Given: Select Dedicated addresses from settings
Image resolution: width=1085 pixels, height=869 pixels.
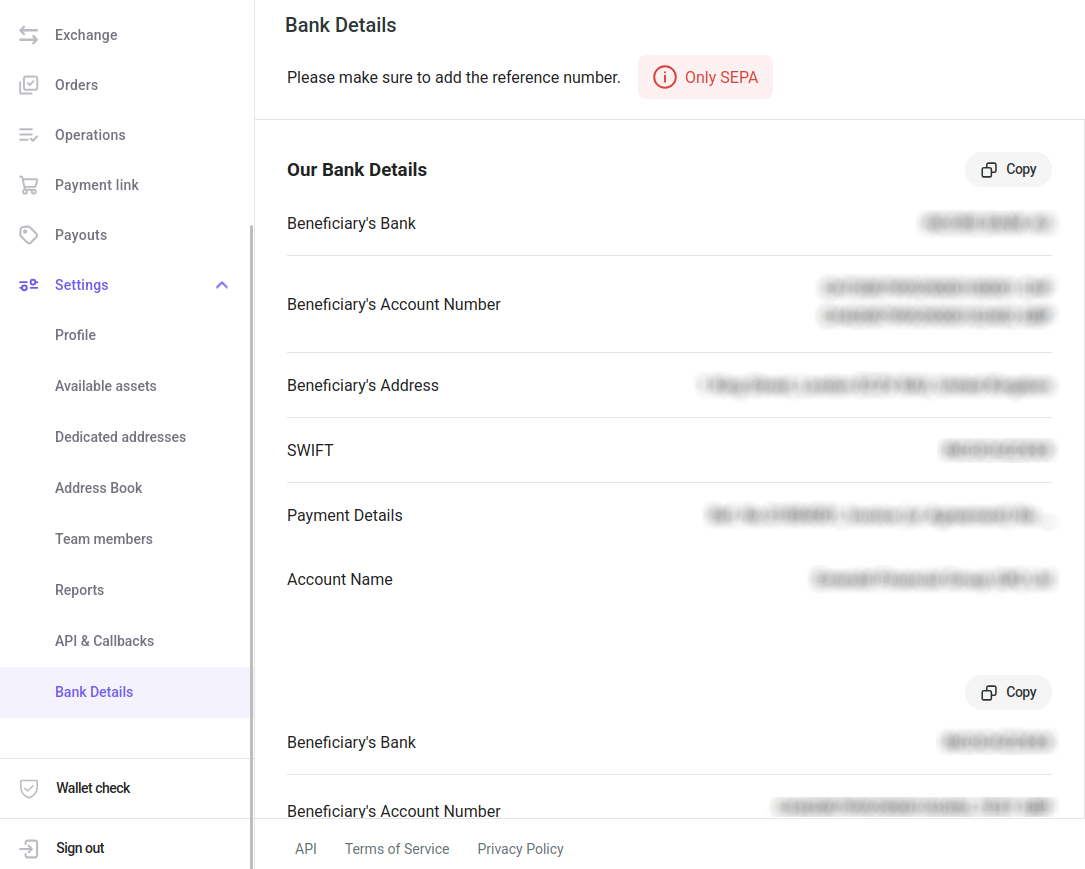Looking at the screenshot, I should tap(120, 436).
